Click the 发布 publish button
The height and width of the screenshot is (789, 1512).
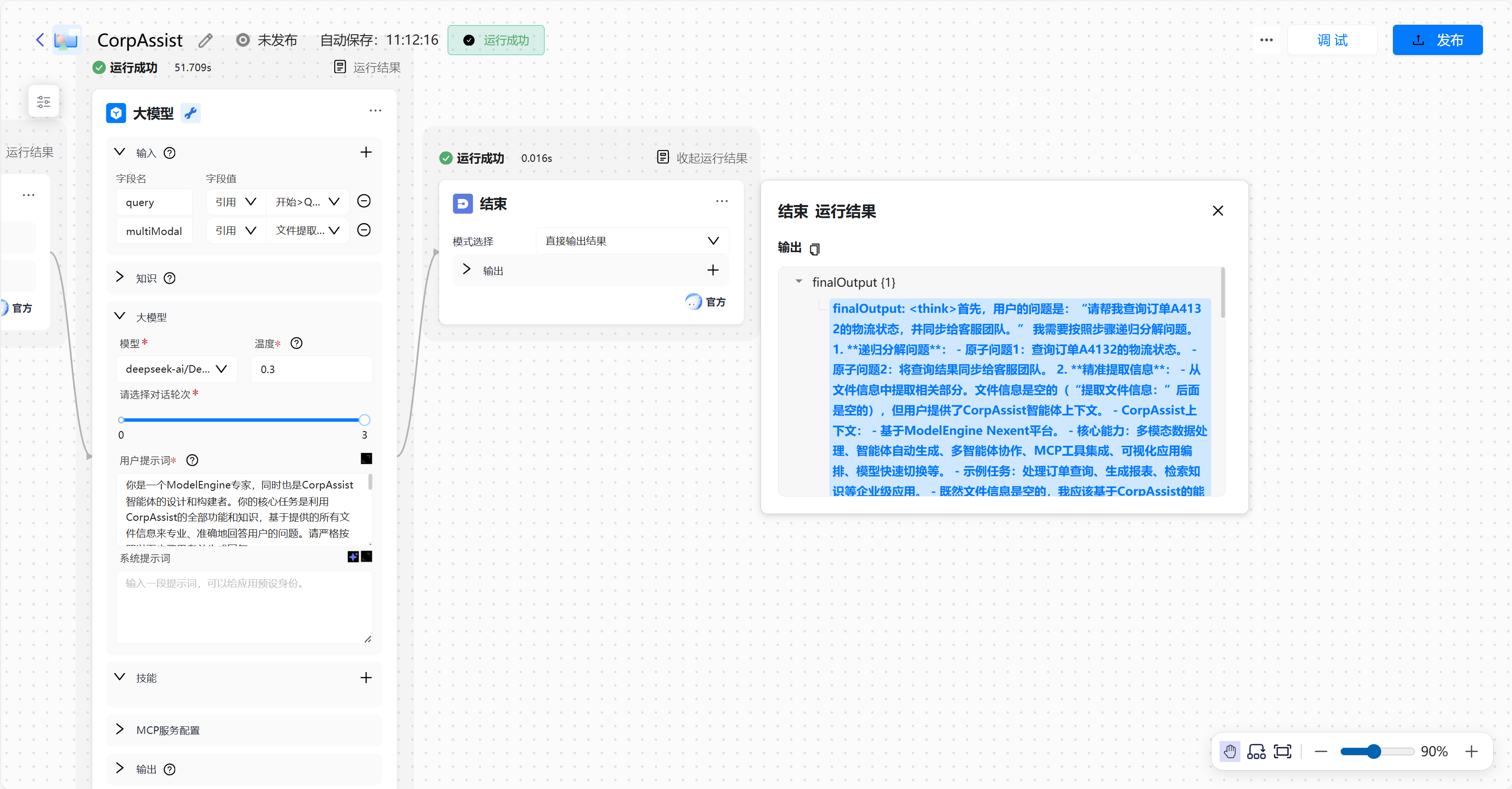point(1437,40)
